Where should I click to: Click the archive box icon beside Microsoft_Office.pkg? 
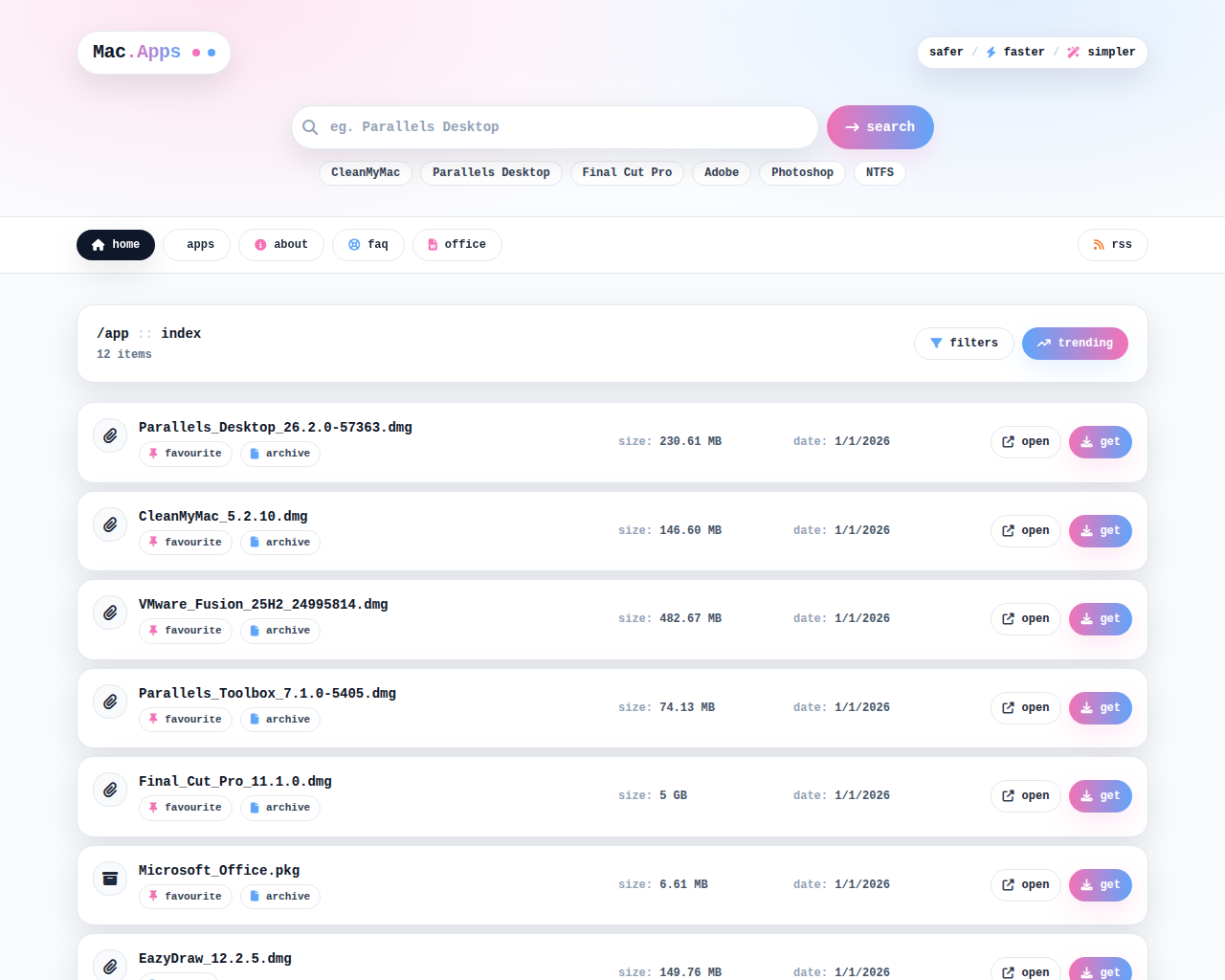tap(109, 878)
